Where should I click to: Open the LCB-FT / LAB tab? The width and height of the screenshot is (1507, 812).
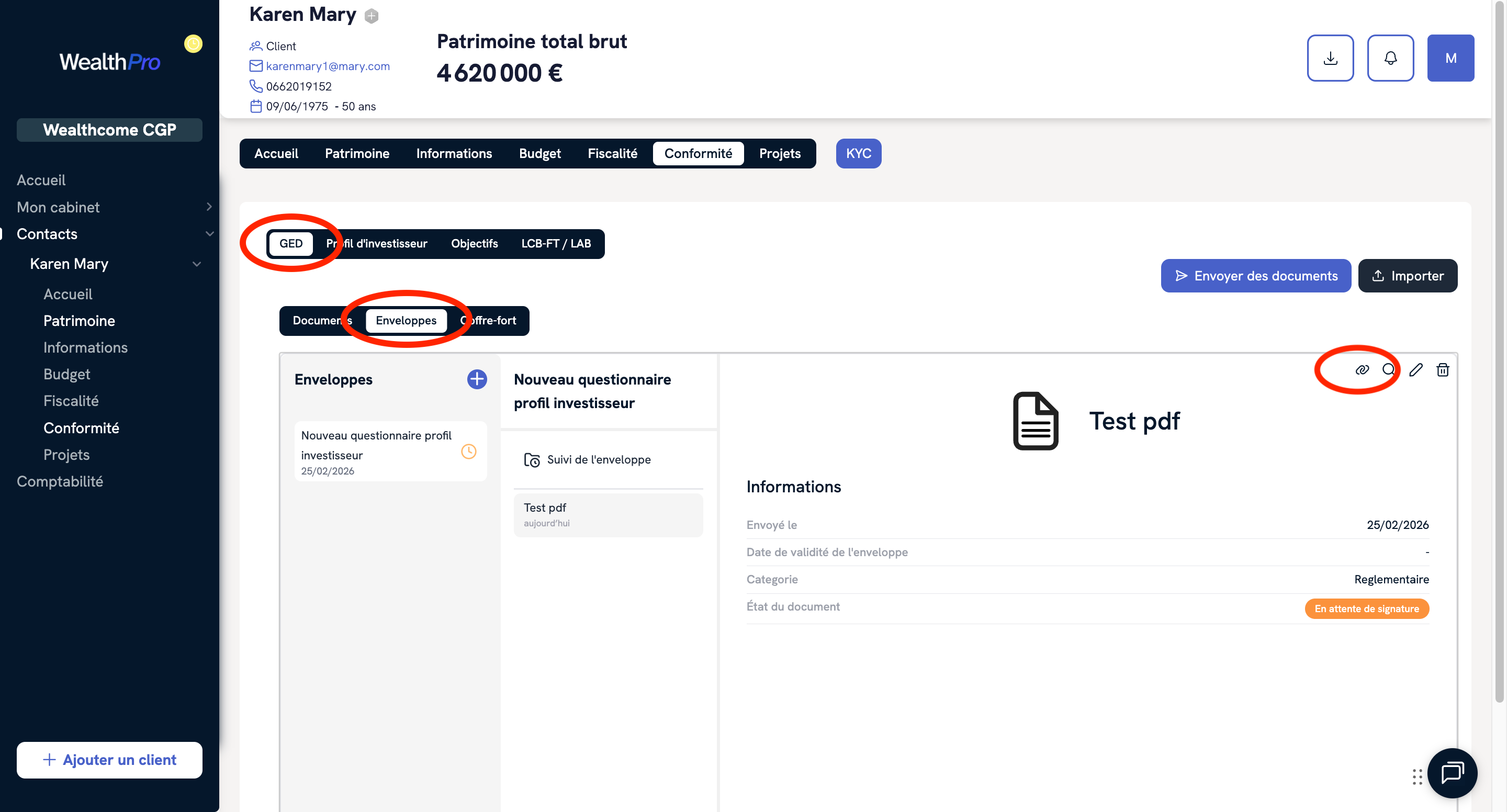point(555,243)
